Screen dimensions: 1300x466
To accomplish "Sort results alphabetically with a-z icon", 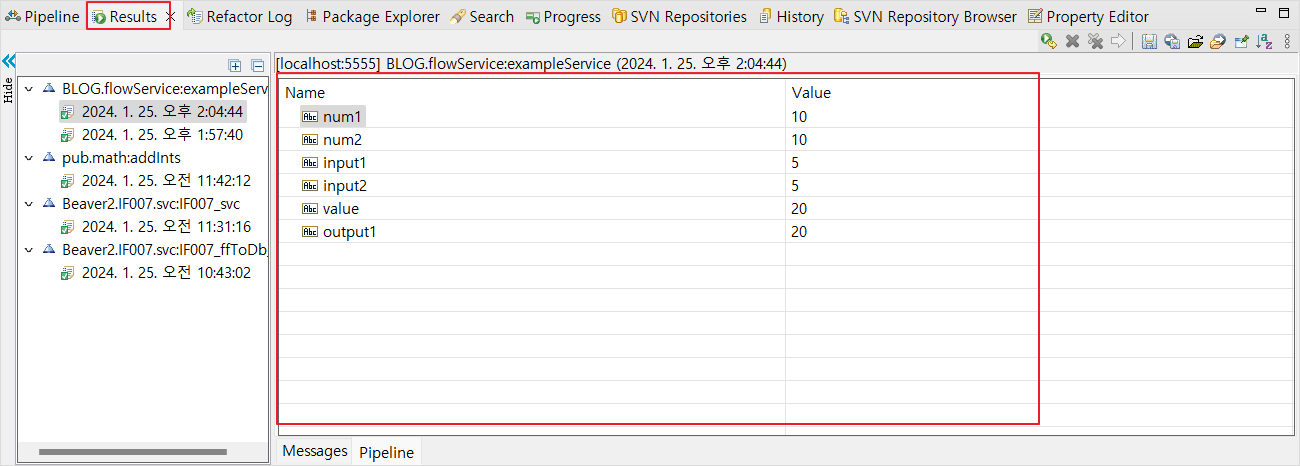I will pos(1264,41).
